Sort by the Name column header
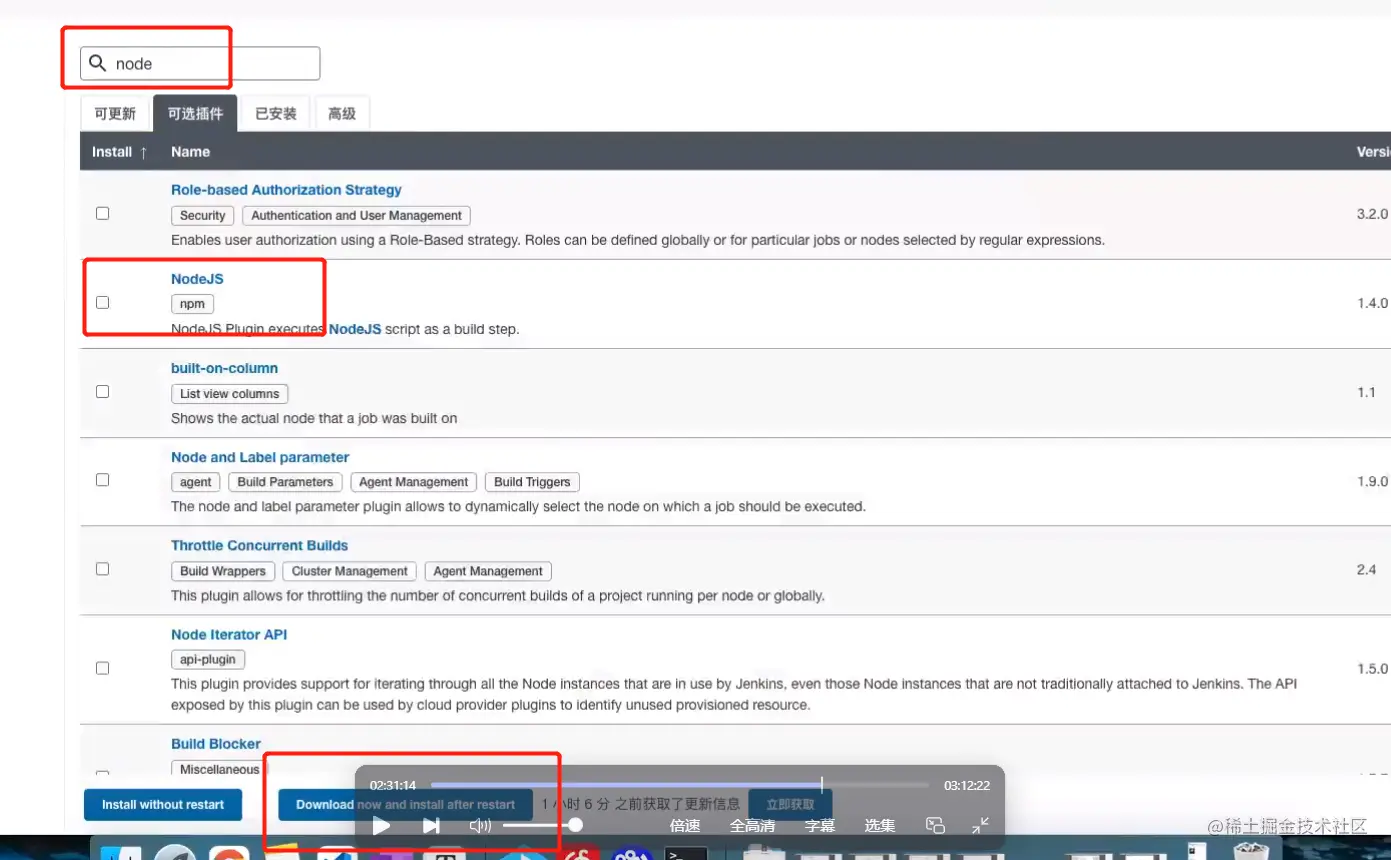Viewport: 1391px width, 860px height. 190,152
